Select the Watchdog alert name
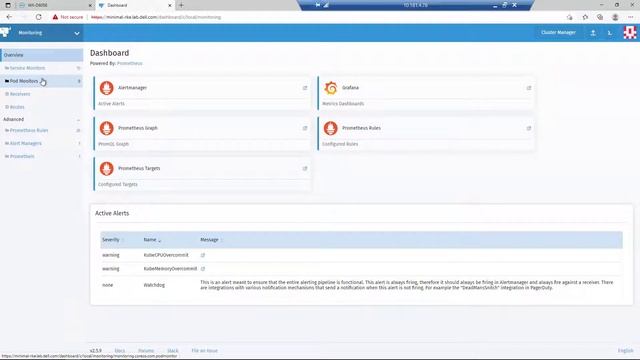 [154, 285]
